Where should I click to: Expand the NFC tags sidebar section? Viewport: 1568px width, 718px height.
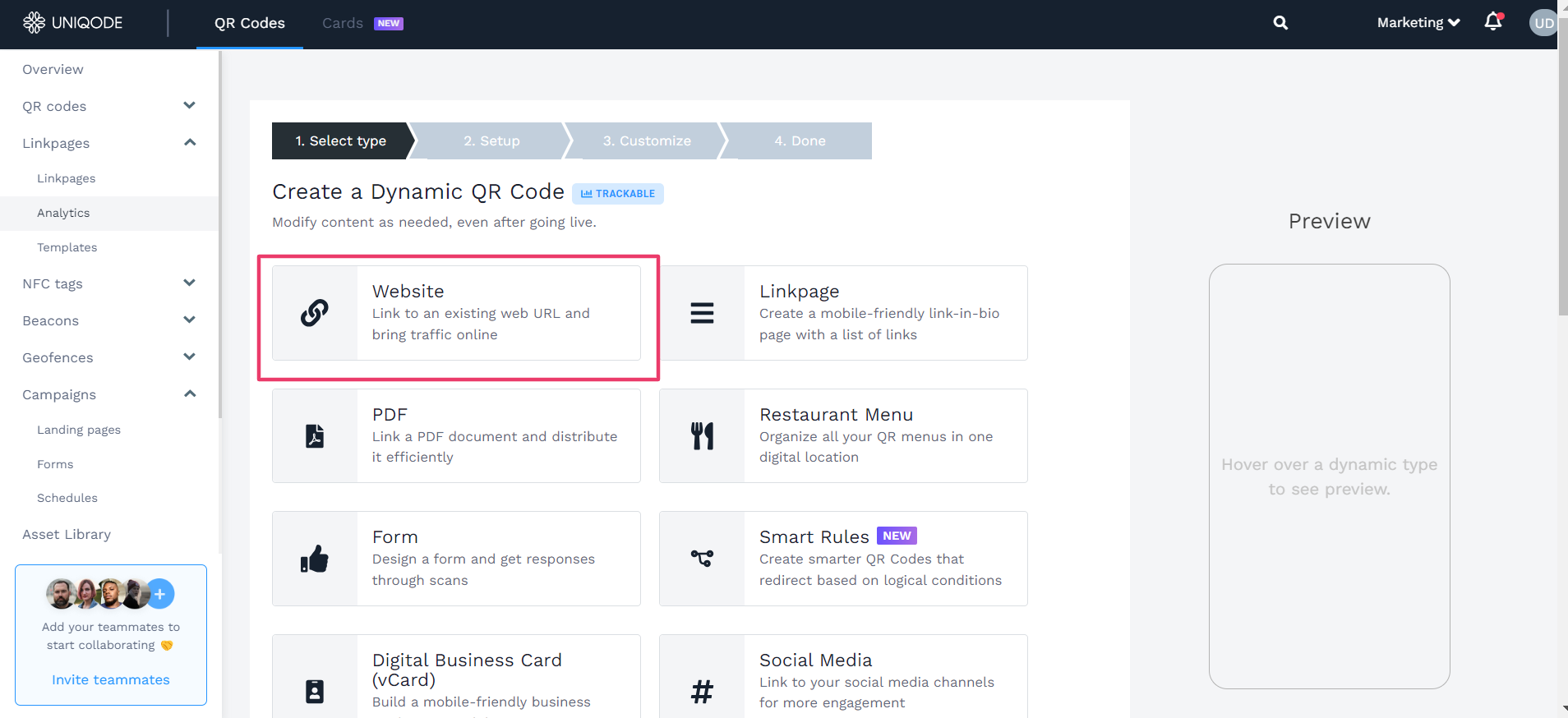190,283
